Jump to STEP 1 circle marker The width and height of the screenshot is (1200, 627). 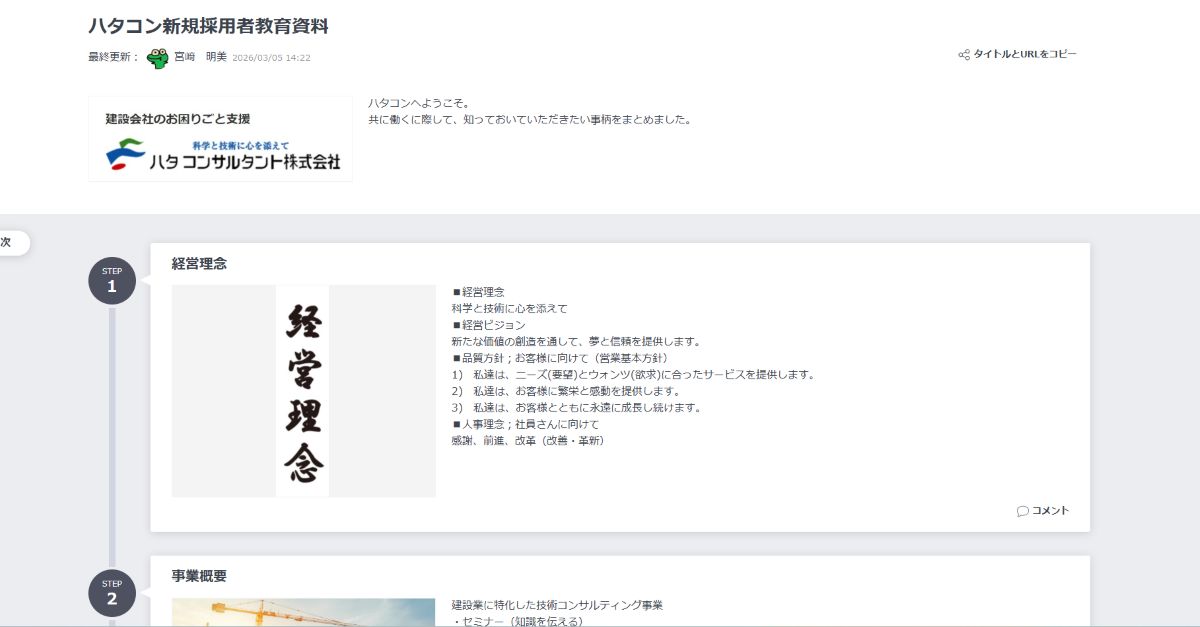click(x=112, y=281)
